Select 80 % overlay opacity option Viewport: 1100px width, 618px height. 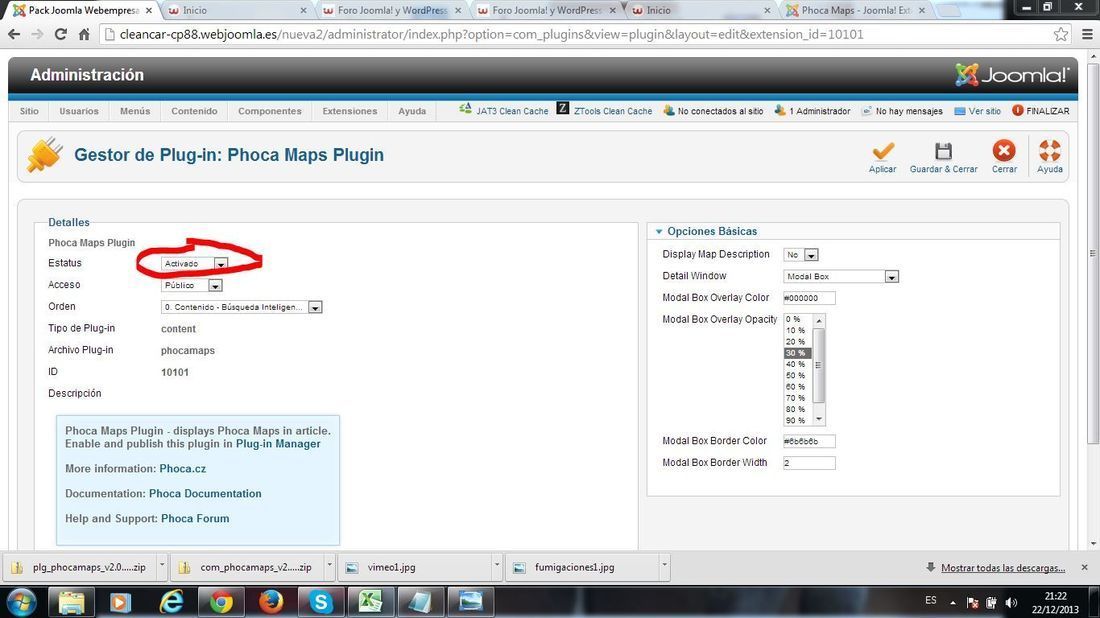point(797,409)
